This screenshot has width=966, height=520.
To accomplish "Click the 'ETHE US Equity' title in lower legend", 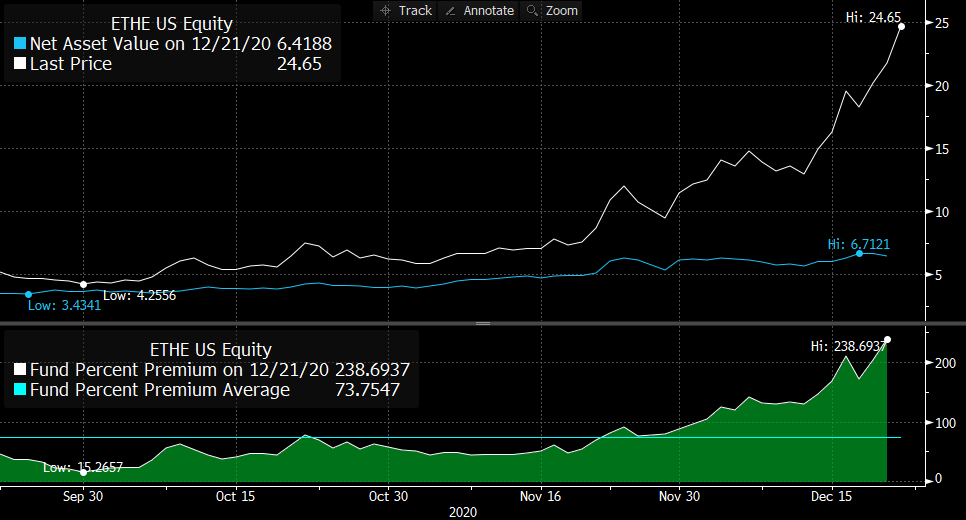I will click(211, 349).
